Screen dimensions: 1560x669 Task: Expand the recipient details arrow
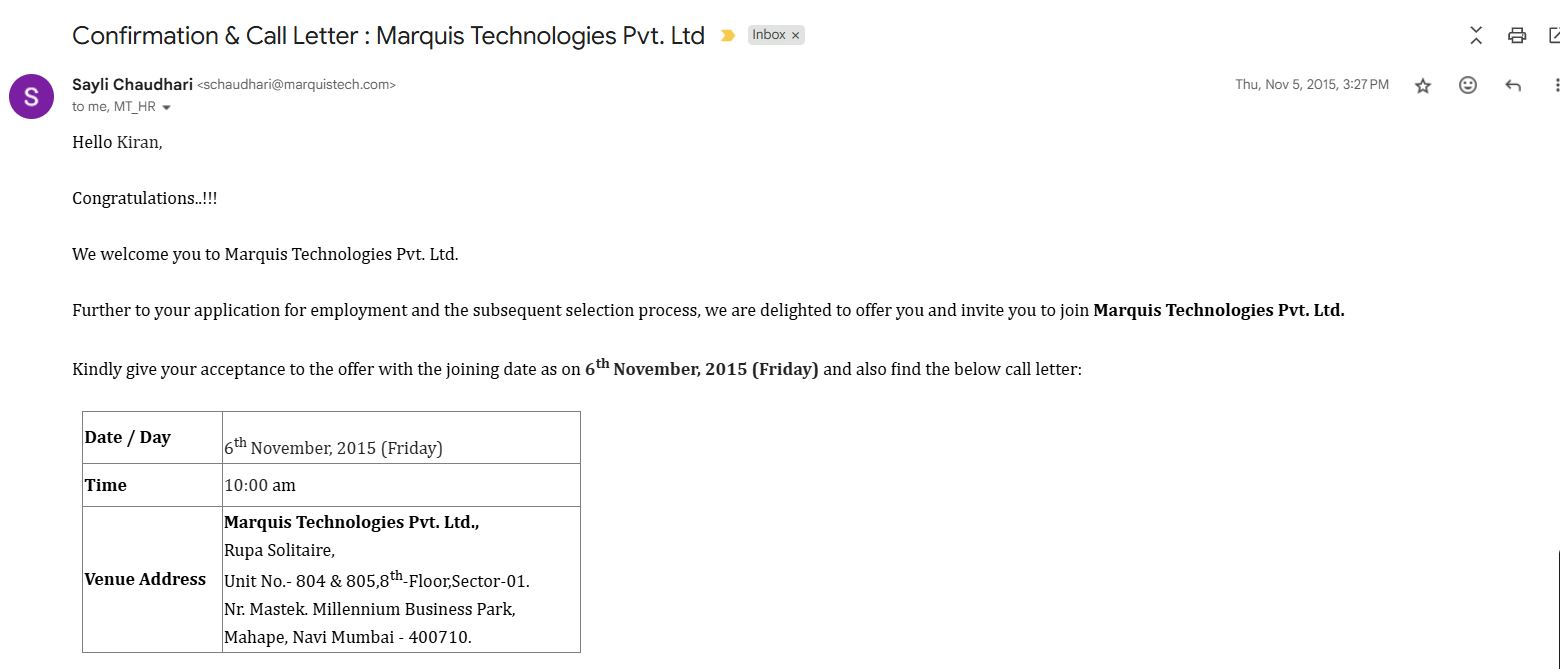(x=166, y=108)
